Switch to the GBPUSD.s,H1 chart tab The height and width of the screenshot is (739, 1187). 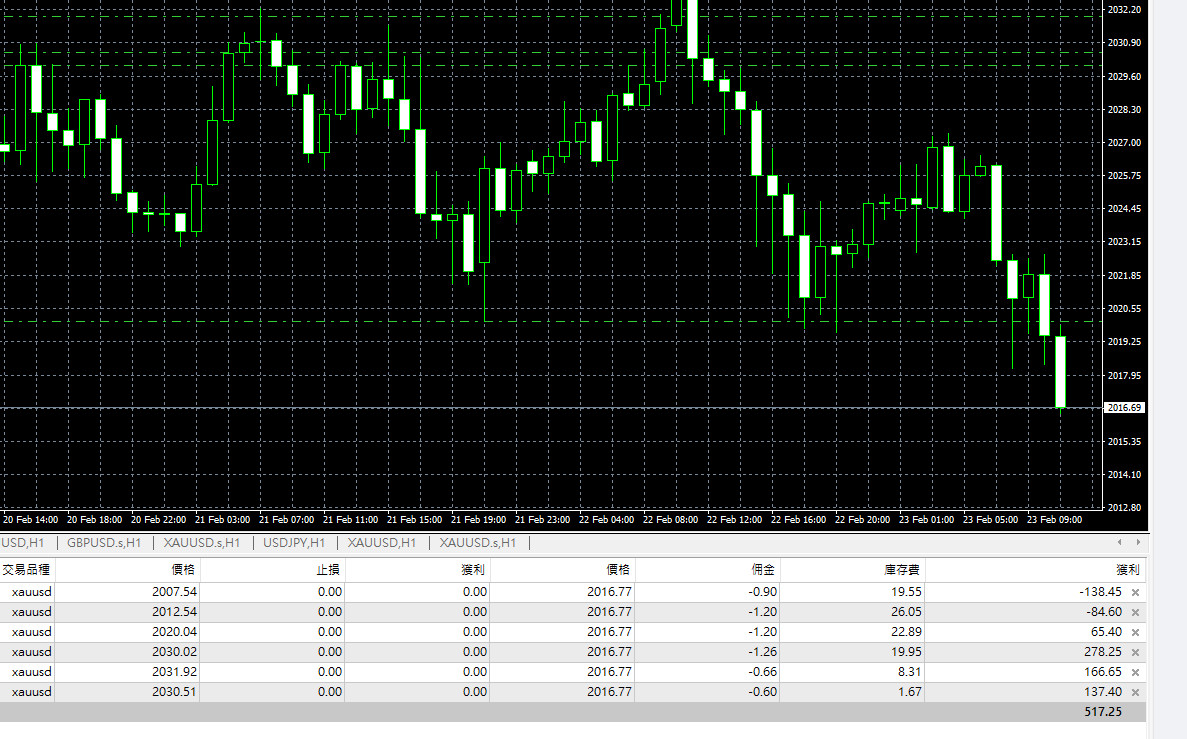tap(103, 543)
